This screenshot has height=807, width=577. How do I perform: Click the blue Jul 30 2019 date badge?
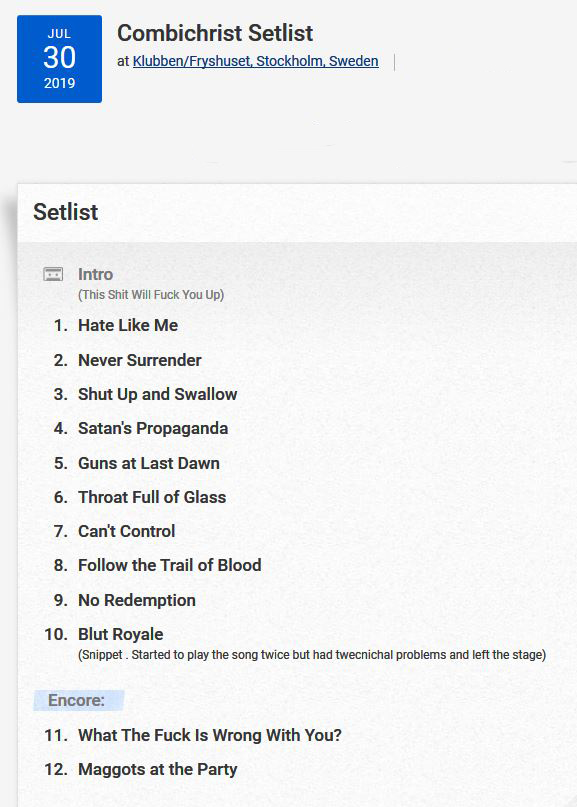point(59,59)
